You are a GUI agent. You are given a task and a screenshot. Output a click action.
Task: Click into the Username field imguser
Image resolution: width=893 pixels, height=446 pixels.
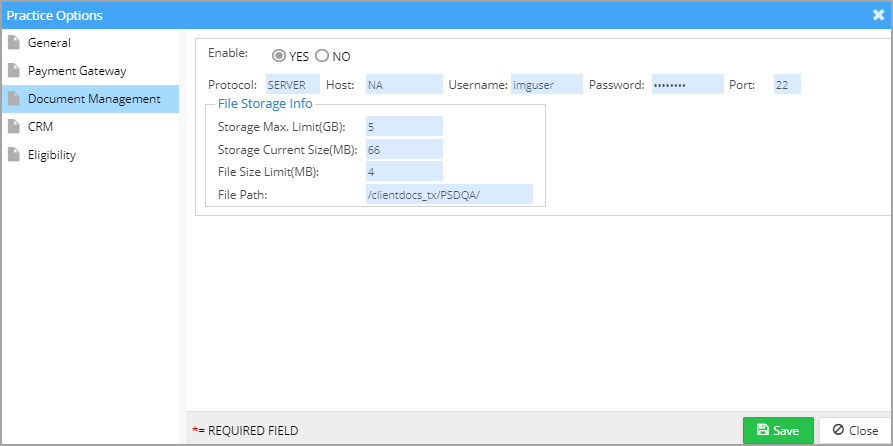pyautogui.click(x=547, y=84)
